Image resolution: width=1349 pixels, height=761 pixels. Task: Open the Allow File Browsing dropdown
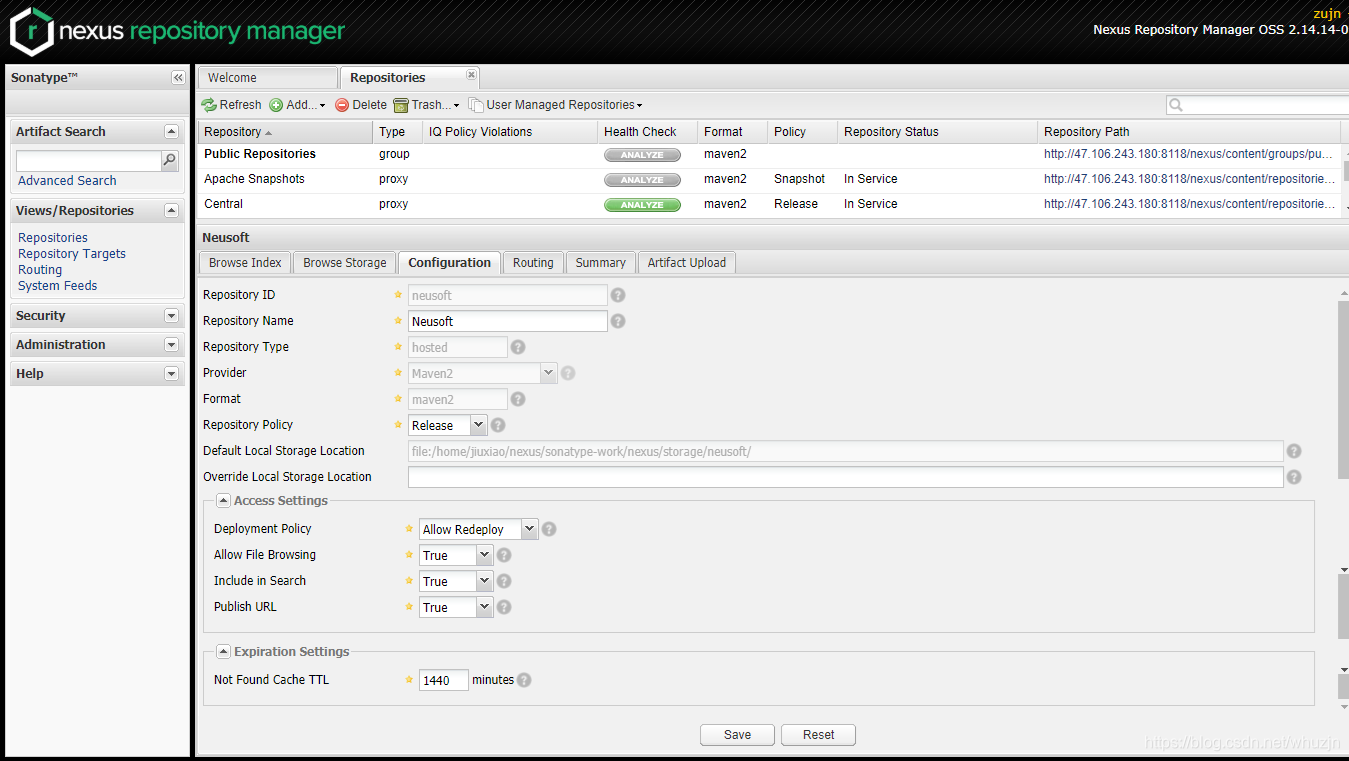[485, 555]
